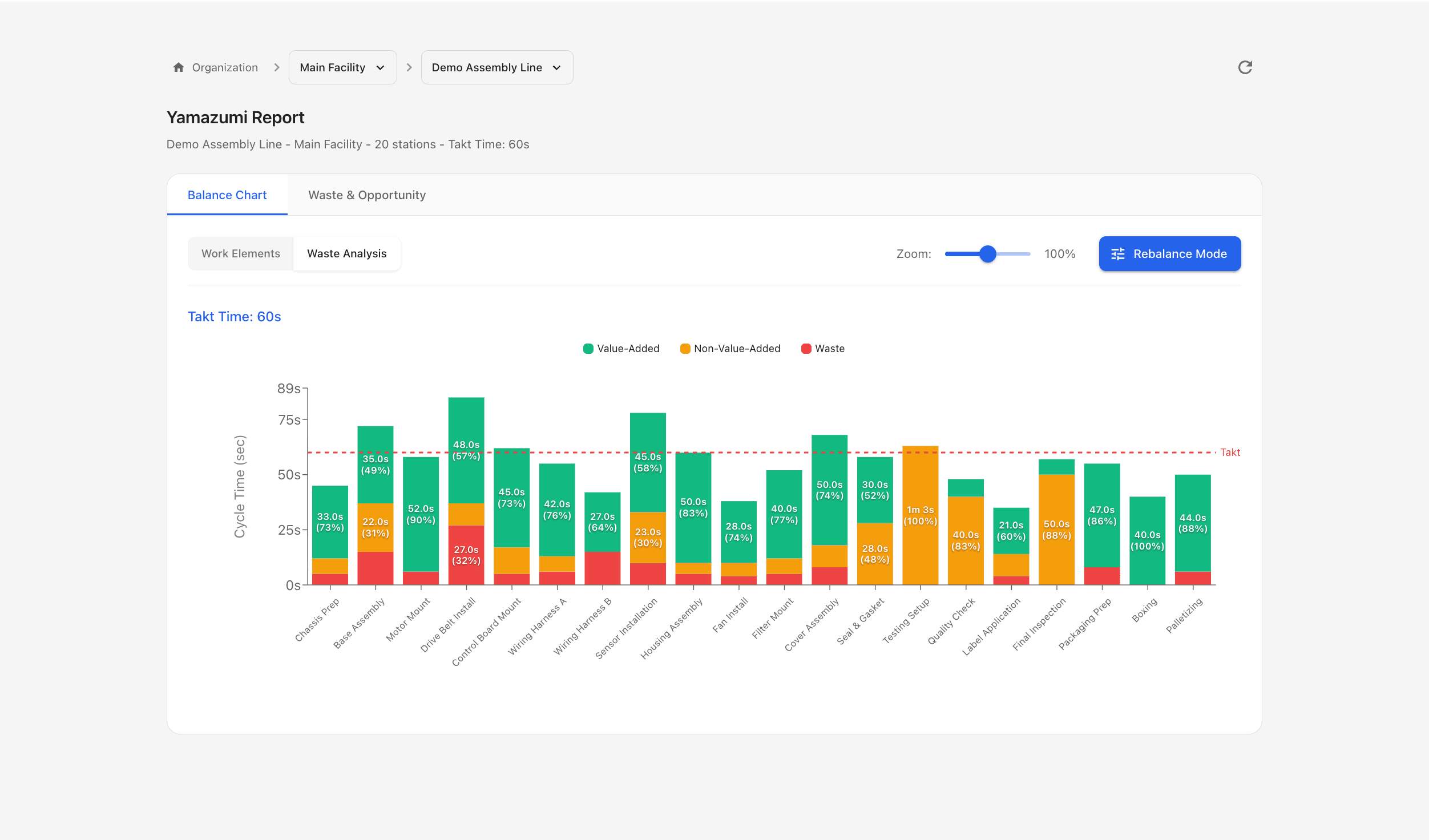Click the Takt Time: 60s label
Screen dimensions: 1429x840
234,316
